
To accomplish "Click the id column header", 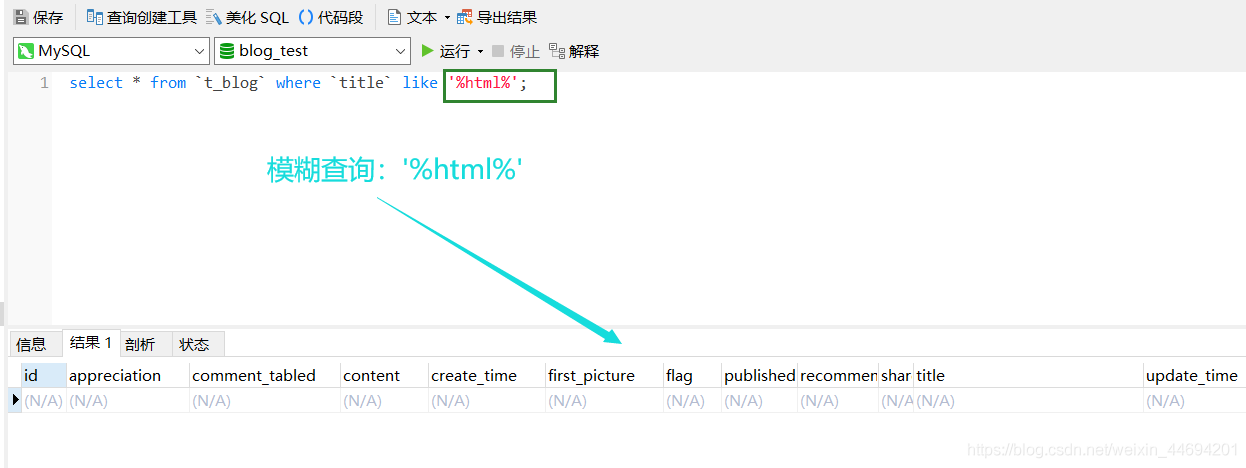I will click(x=44, y=375).
